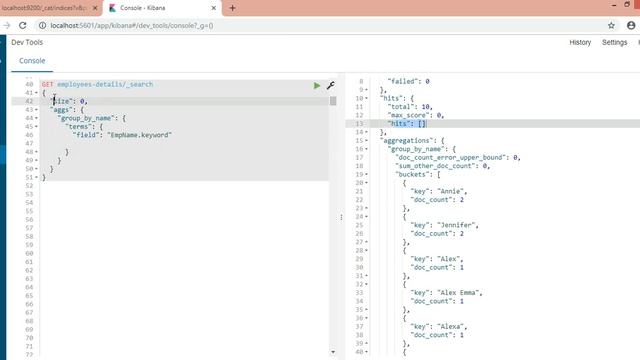Viewport: 640px width, 360px height.
Task: Click the "key": "Alexa" output line
Action: point(439,327)
